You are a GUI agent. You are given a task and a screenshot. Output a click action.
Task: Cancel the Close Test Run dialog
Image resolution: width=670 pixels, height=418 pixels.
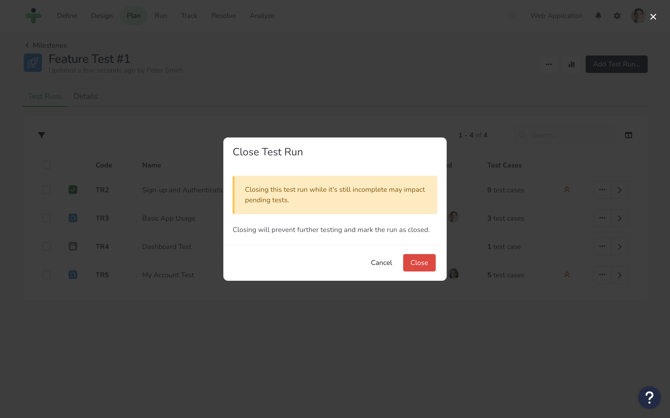pos(381,263)
